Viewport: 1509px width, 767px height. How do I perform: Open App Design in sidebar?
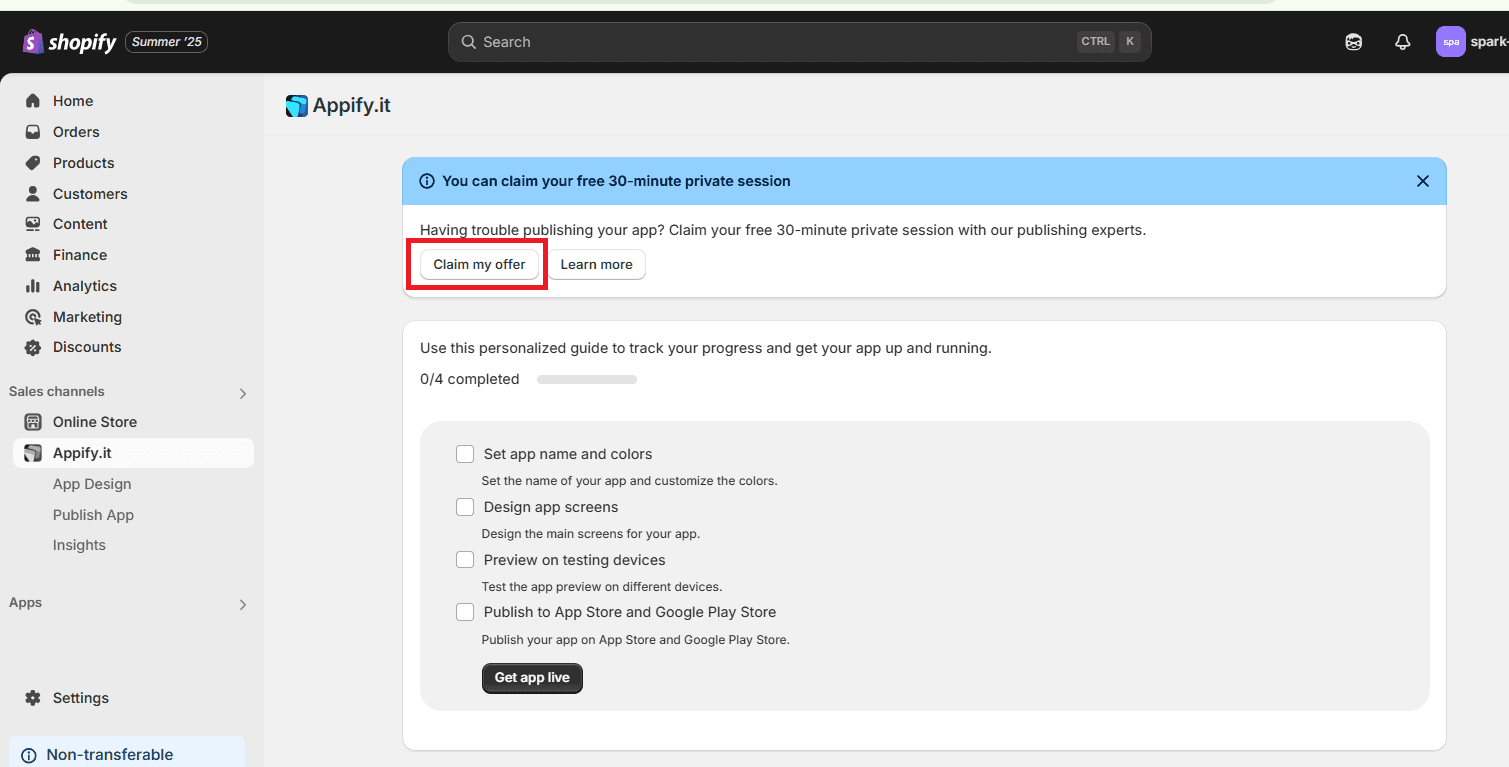[92, 484]
